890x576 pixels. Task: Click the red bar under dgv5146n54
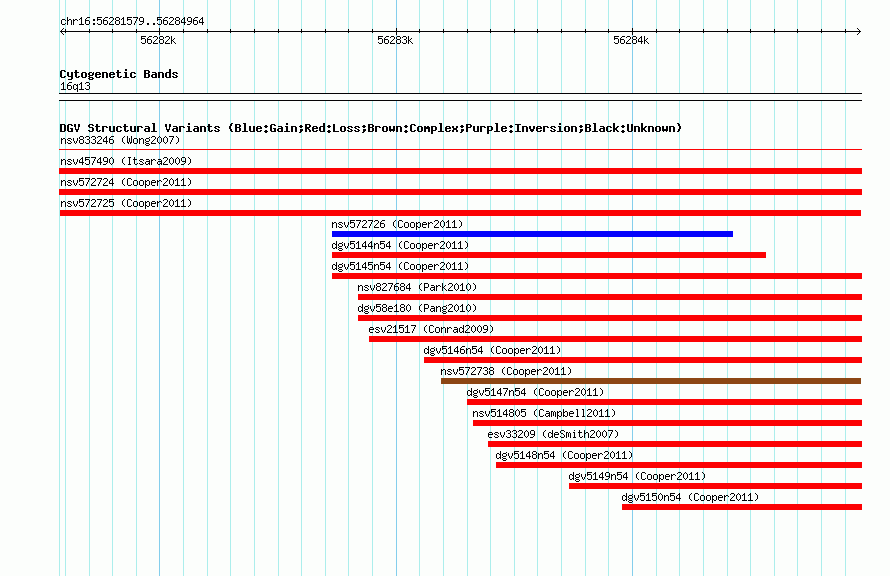point(643,360)
